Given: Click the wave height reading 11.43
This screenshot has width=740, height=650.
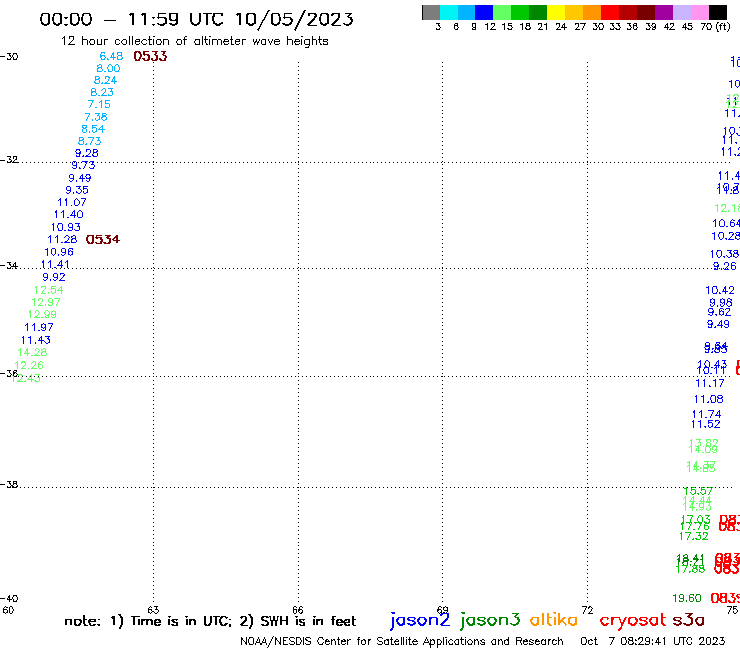Looking at the screenshot, I should (35, 340).
